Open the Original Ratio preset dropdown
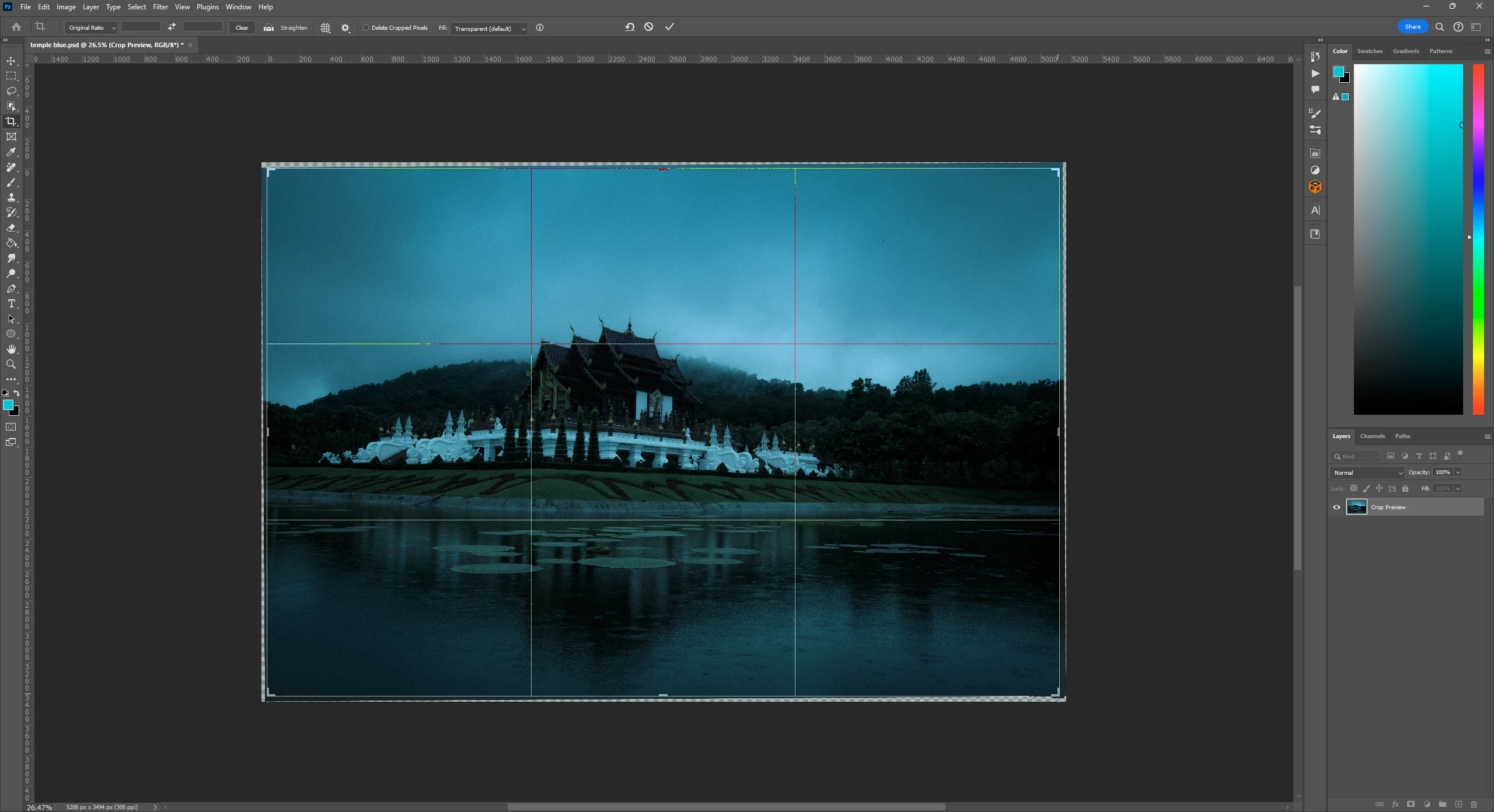 (x=92, y=28)
